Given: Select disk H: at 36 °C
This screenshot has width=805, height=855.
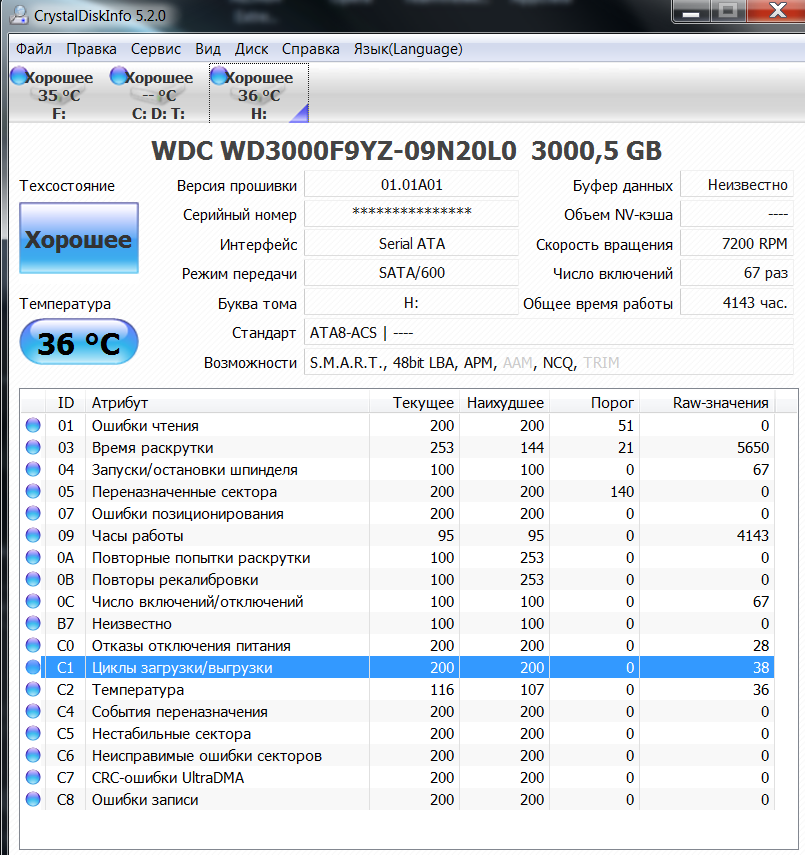Looking at the screenshot, I should coord(259,93).
